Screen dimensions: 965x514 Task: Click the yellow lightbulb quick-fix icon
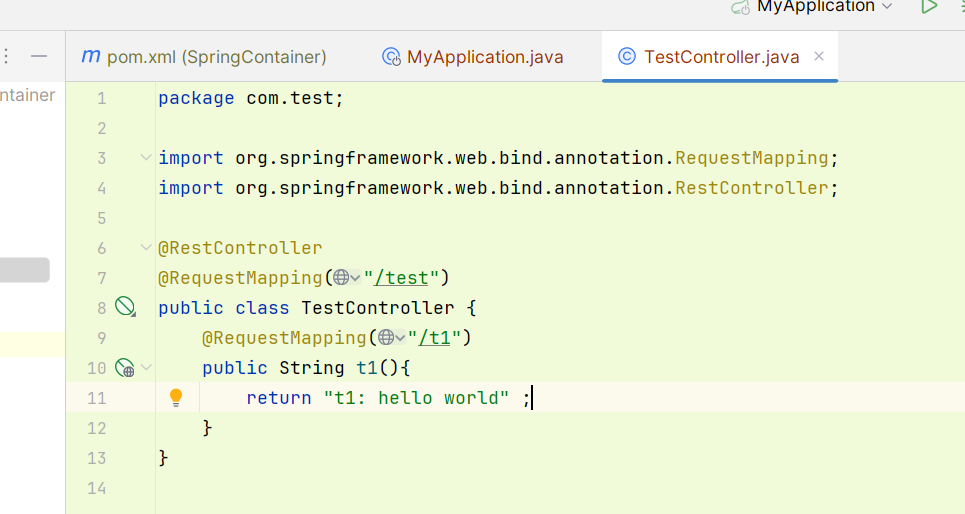(x=176, y=398)
